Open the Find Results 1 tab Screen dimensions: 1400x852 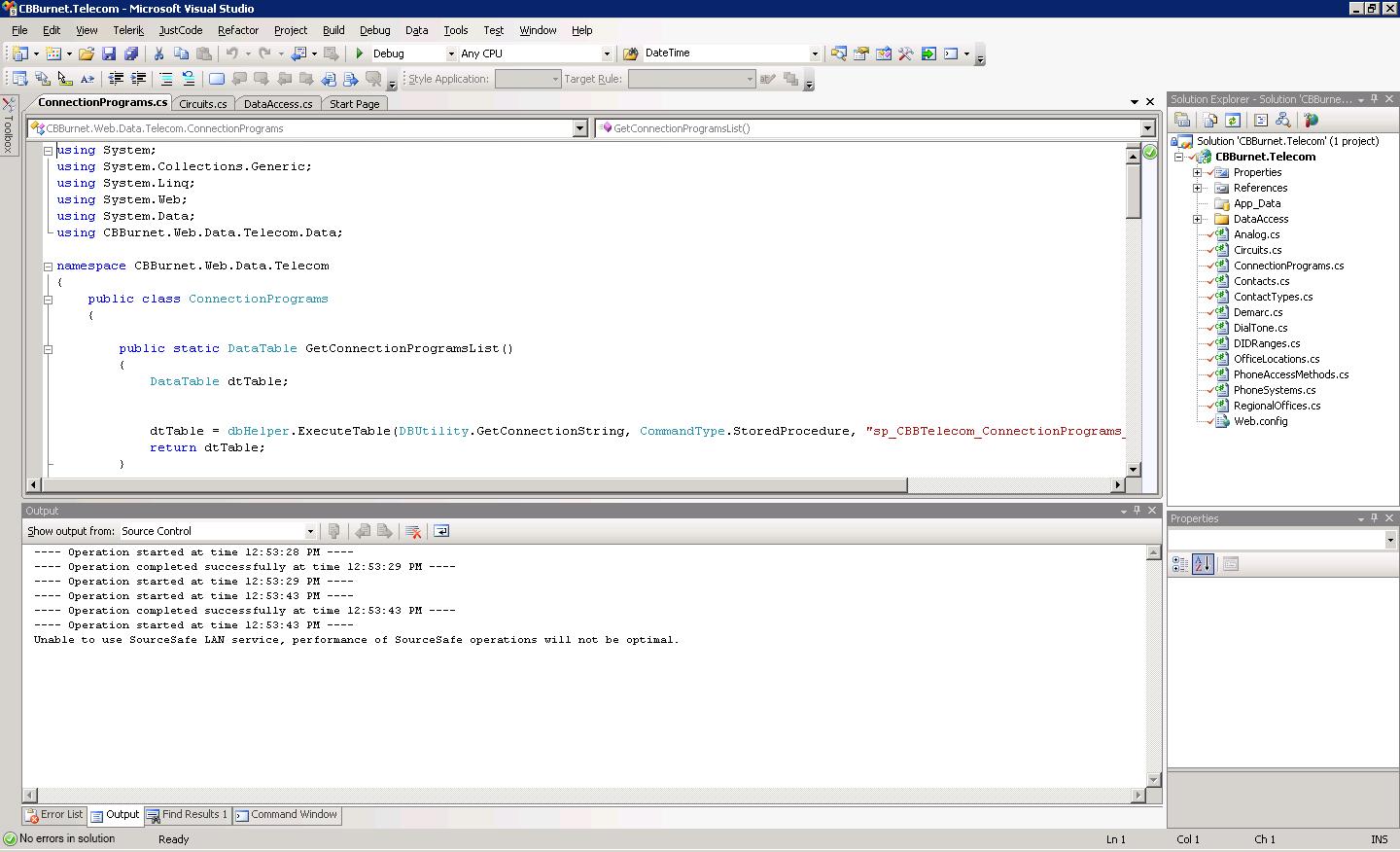coord(188,815)
